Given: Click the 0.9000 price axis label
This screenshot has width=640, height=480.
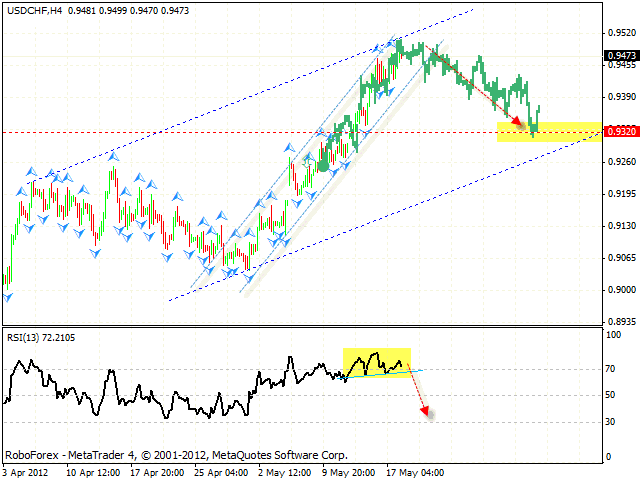Looking at the screenshot, I should (621, 290).
